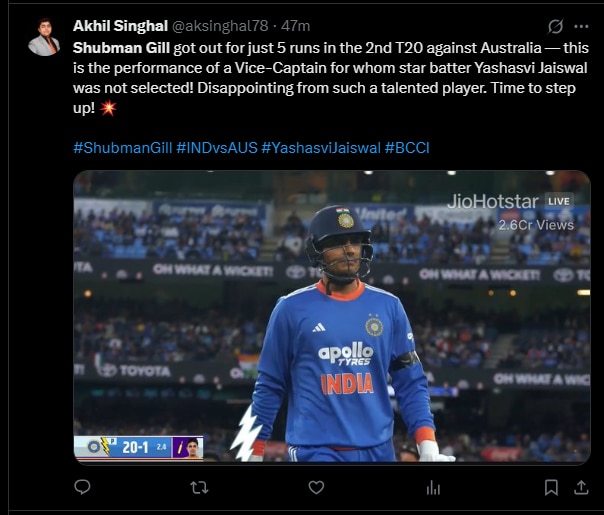Image resolution: width=604 pixels, height=515 pixels.
Task: Share tweet via upload arrow icon
Action: click(581, 488)
